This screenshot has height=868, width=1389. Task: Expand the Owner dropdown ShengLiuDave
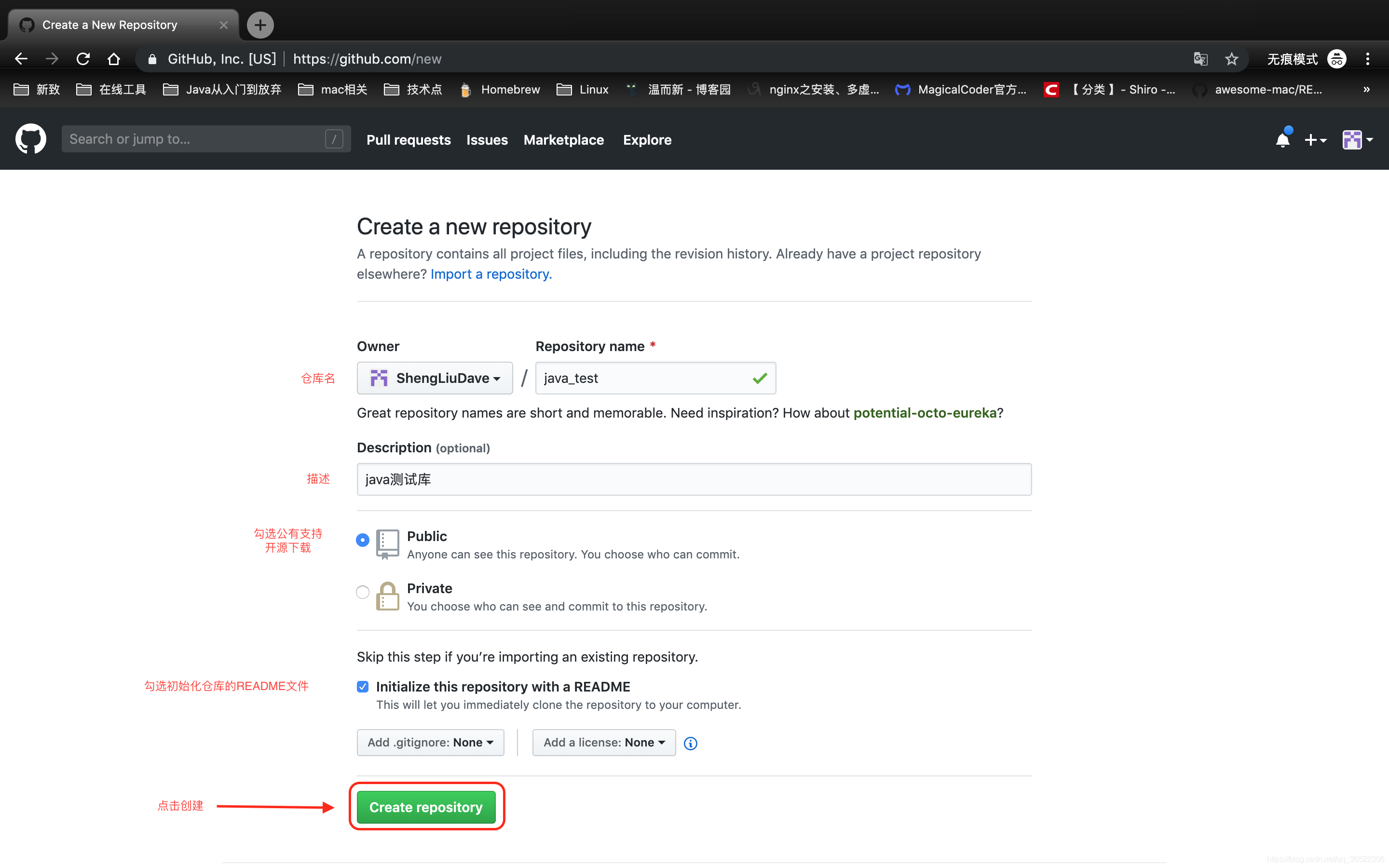[x=435, y=378]
